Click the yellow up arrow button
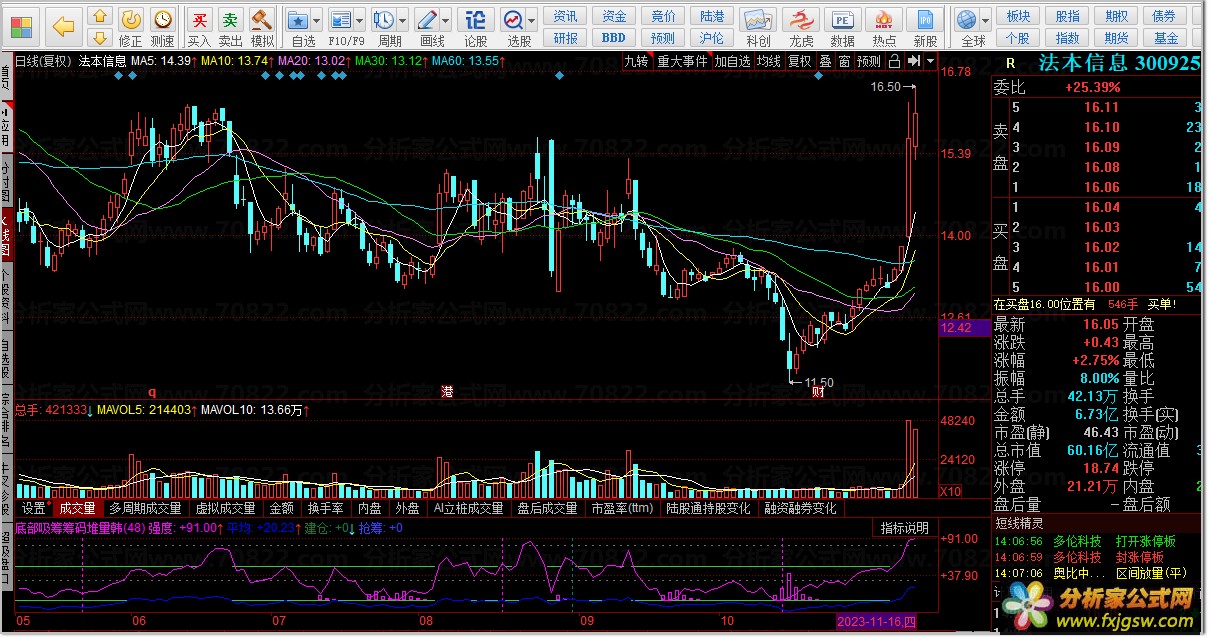 [100, 17]
